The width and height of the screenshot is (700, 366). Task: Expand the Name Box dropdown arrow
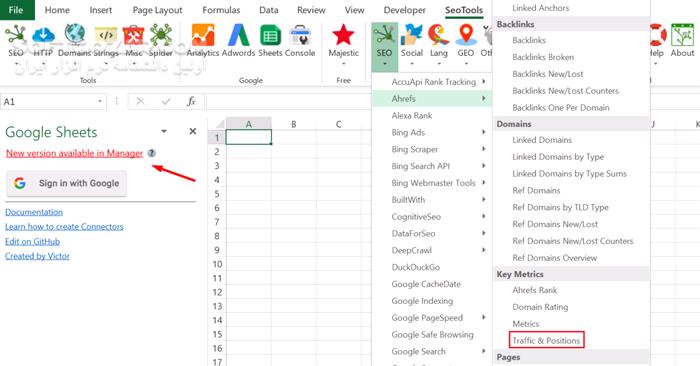coord(100,101)
